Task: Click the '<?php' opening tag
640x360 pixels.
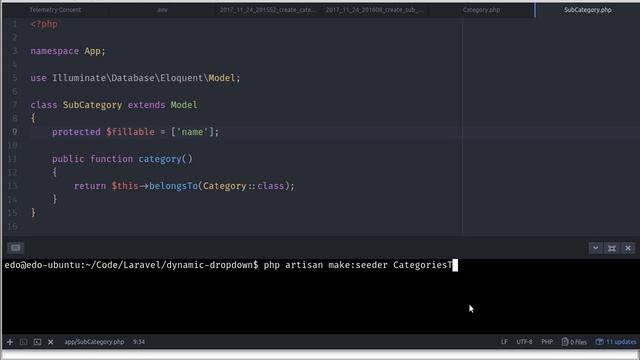Action: (x=44, y=24)
